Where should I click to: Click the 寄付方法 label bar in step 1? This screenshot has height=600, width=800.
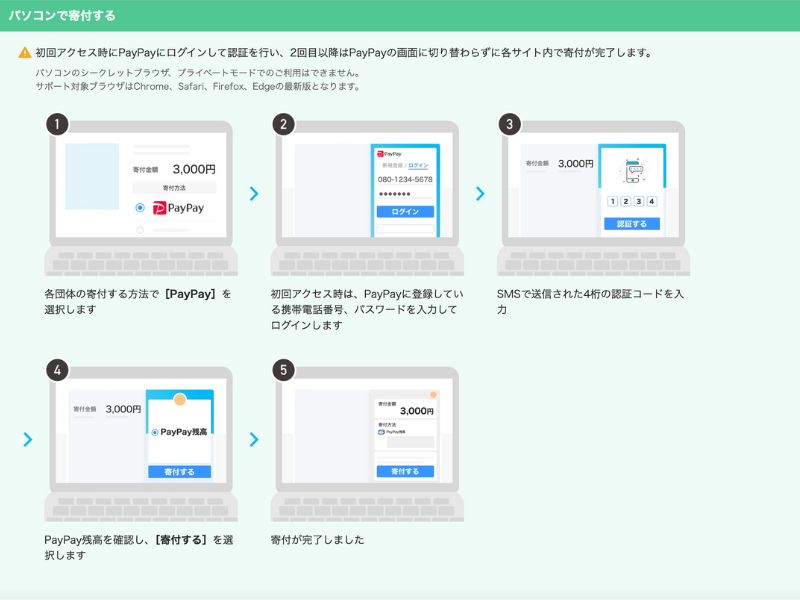coord(174,188)
